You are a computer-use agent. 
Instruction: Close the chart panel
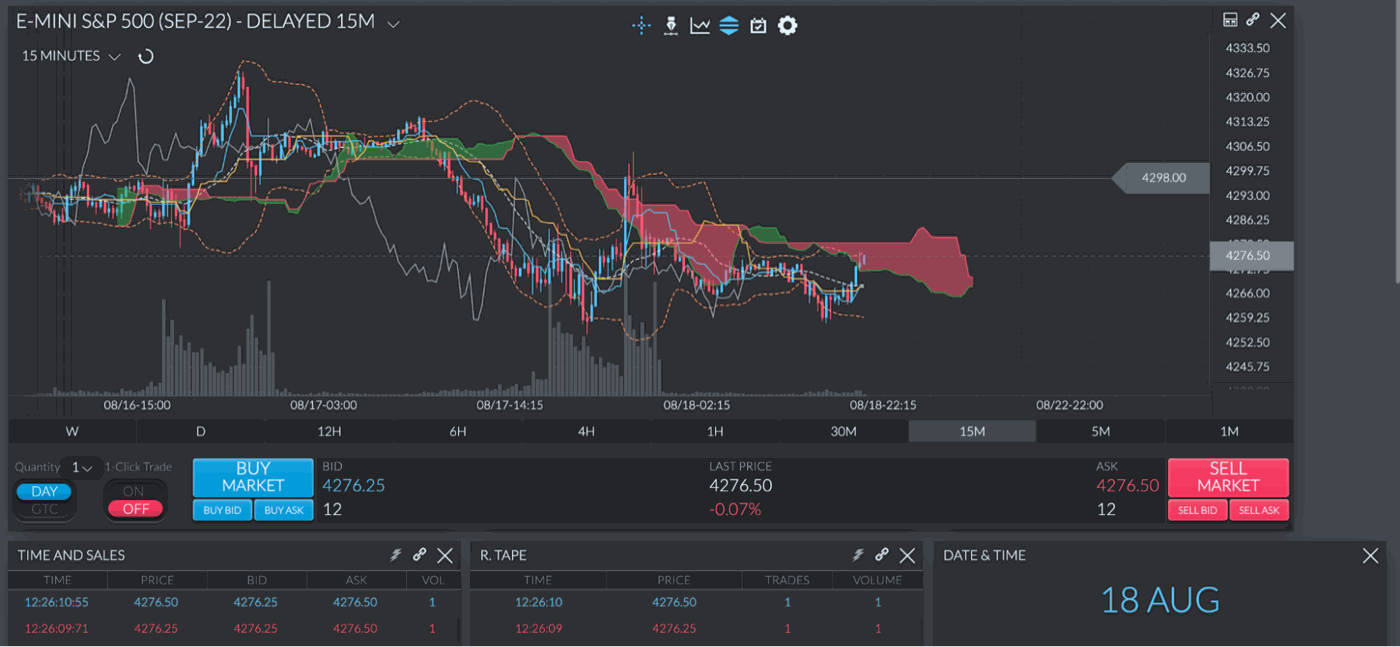(1278, 20)
